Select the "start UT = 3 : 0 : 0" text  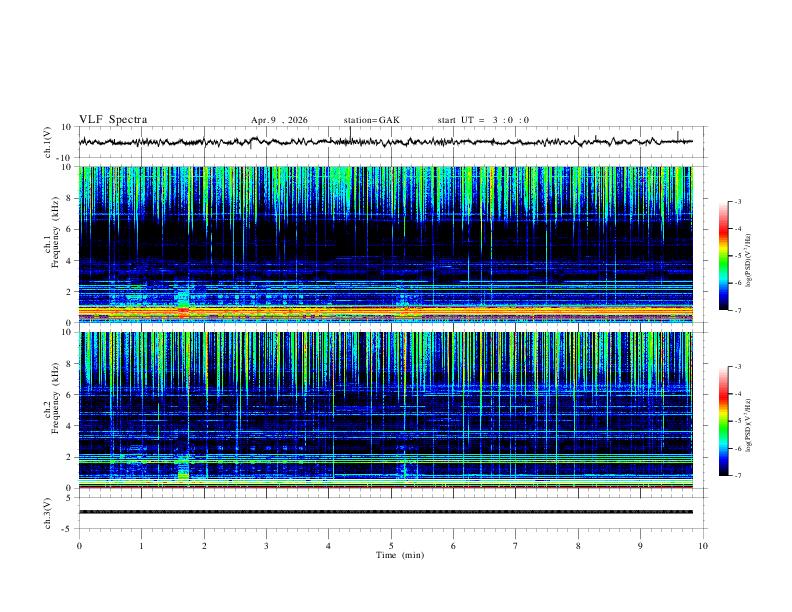(x=483, y=120)
